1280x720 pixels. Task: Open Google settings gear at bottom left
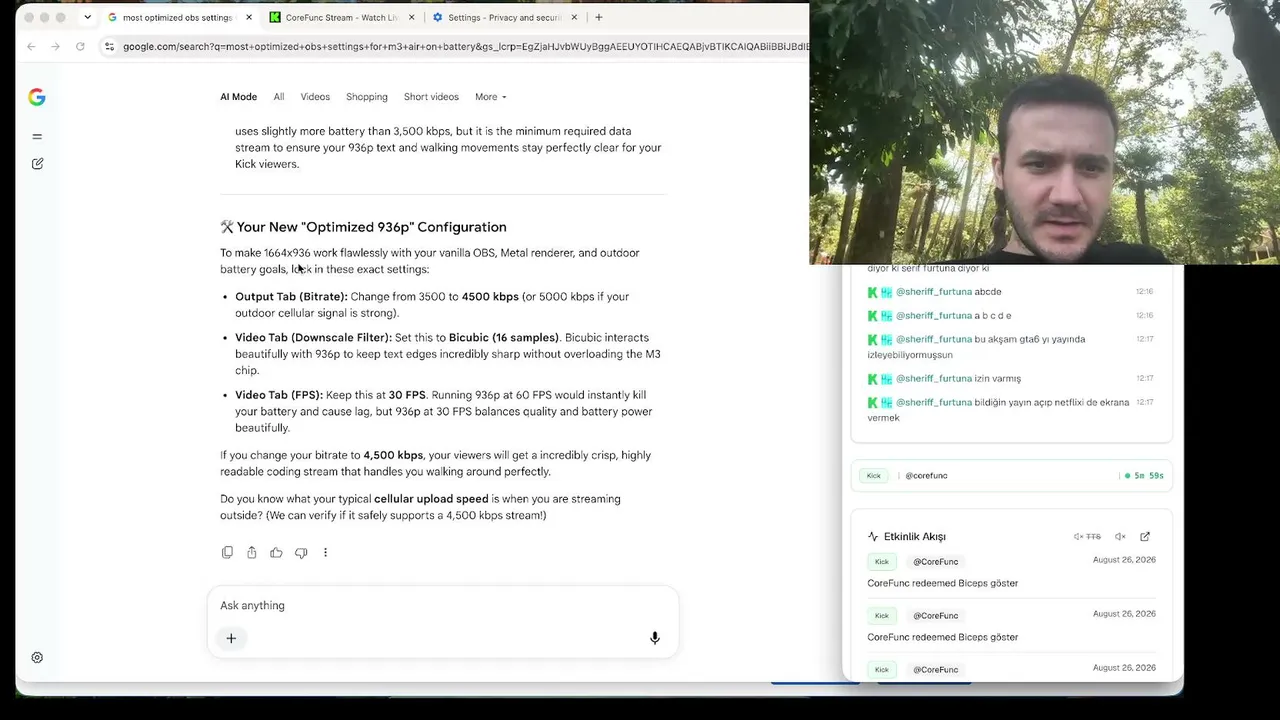click(37, 657)
